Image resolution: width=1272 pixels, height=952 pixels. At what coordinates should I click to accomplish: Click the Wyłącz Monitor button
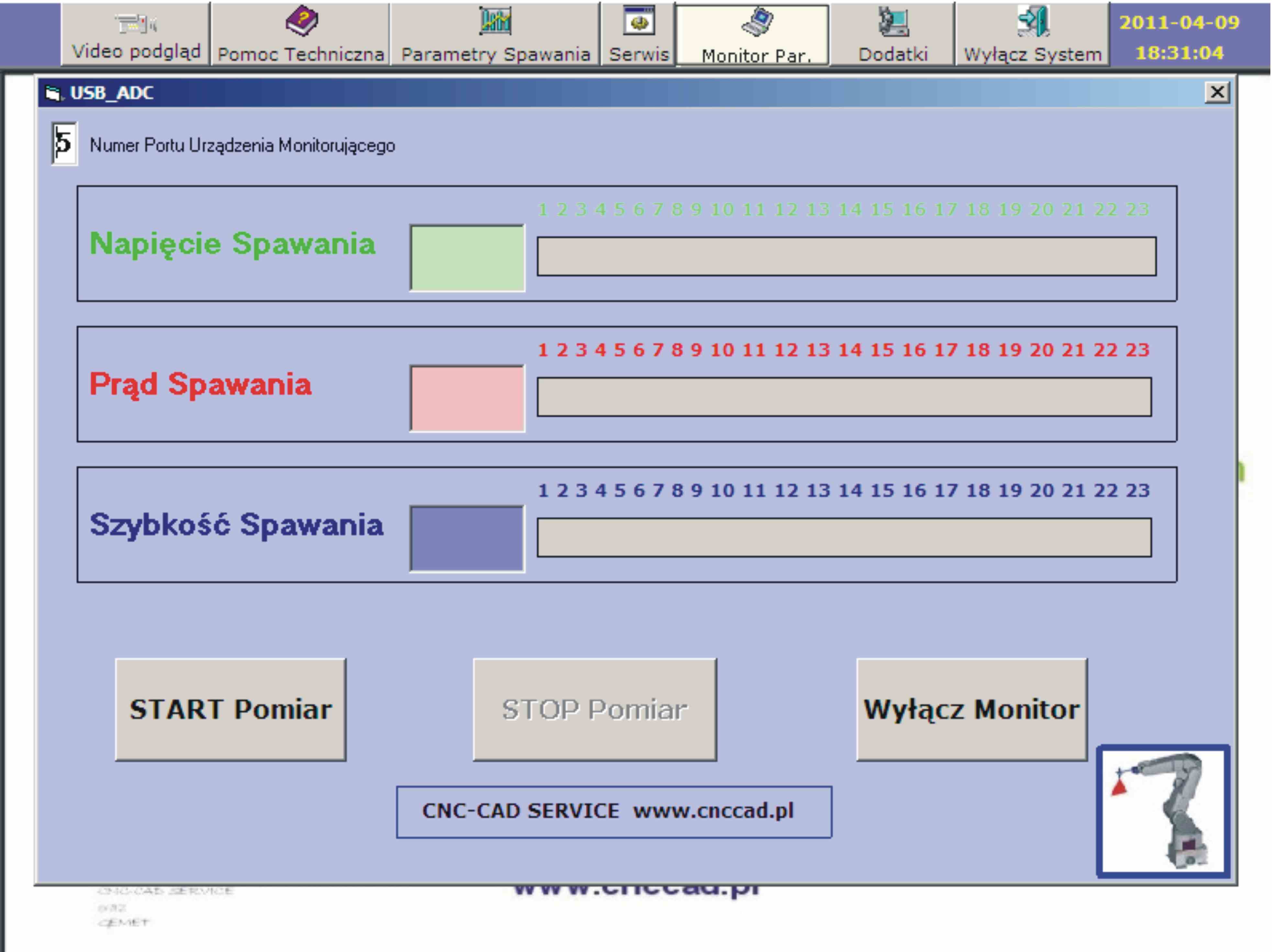[972, 709]
